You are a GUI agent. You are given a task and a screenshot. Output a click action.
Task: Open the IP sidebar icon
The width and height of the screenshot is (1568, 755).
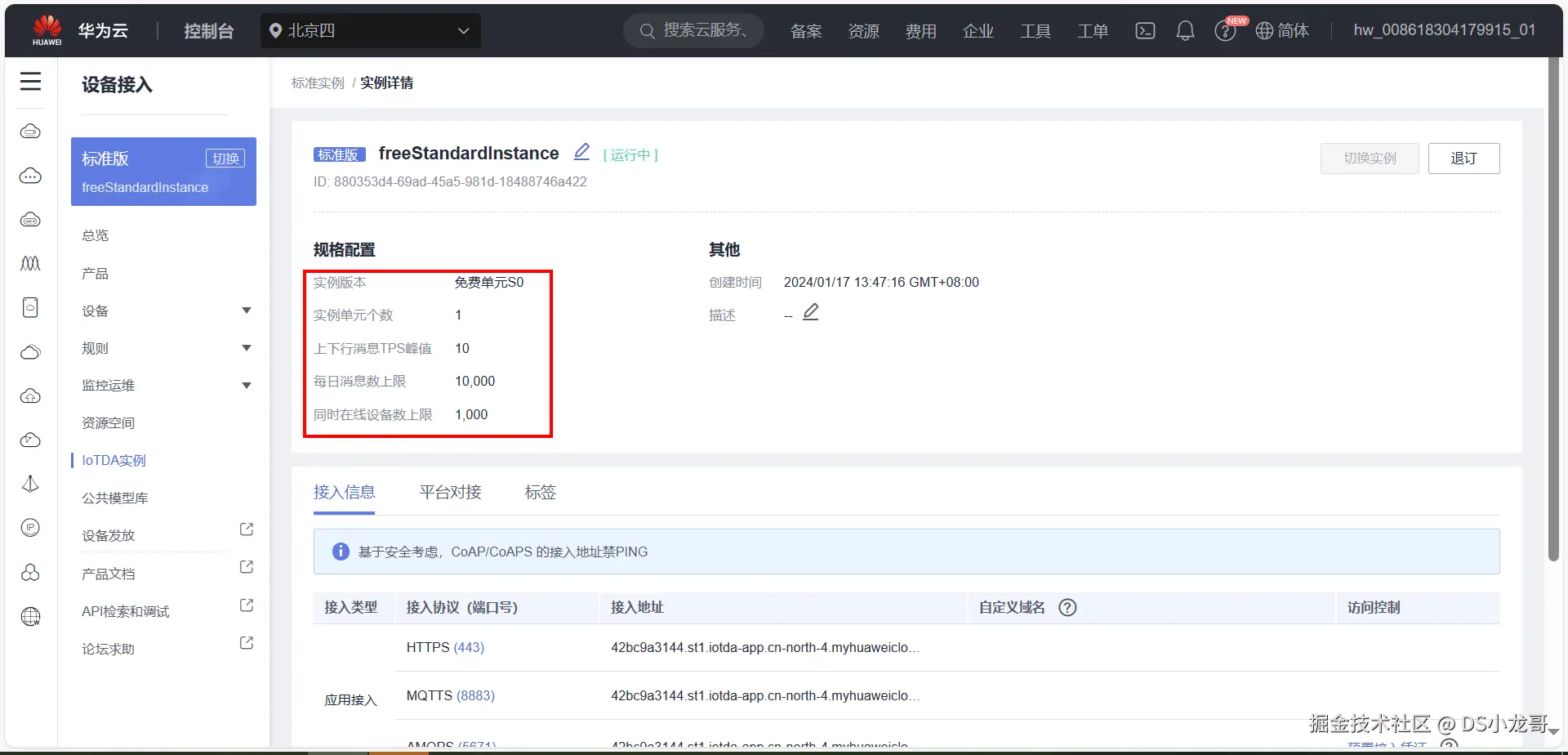(x=30, y=528)
